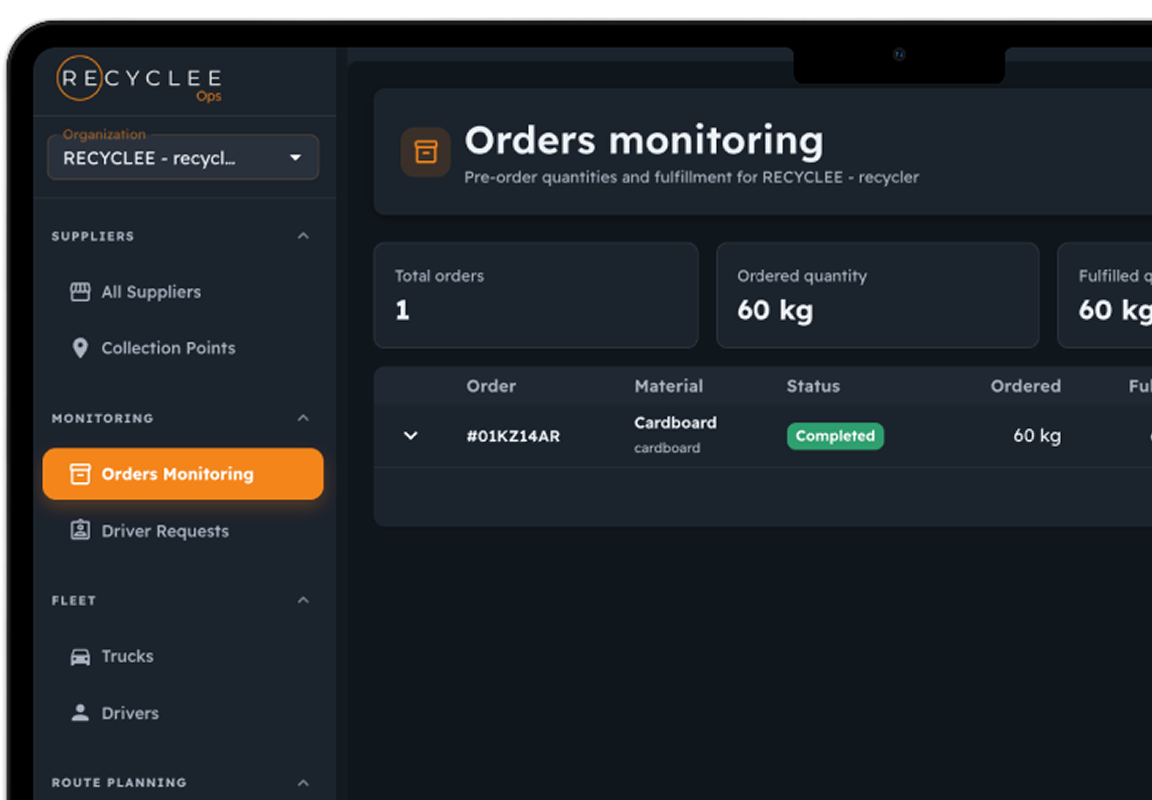
Task: Collapse the Route Planning section chevron
Action: click(x=303, y=782)
